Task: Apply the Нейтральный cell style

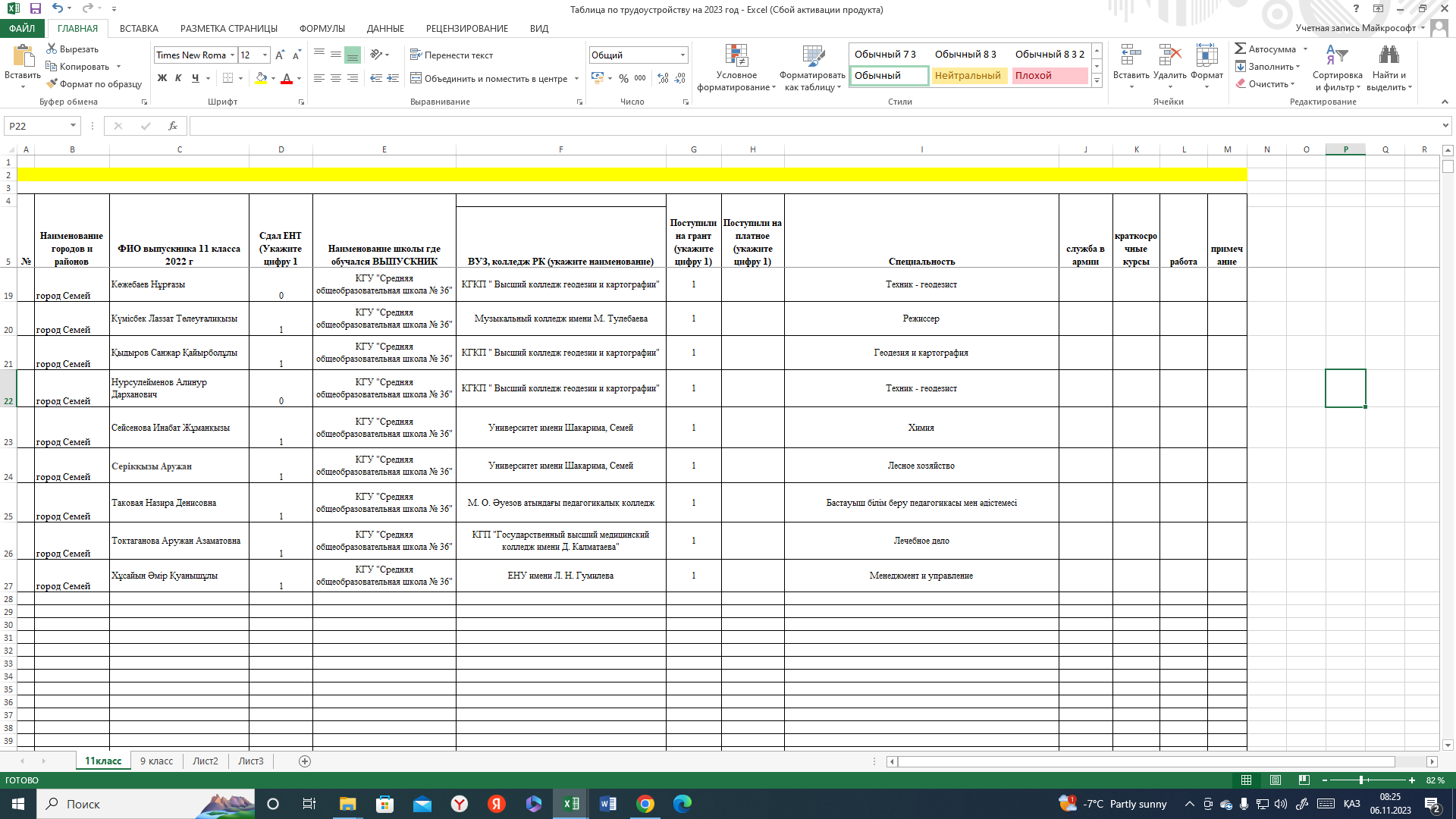Action: point(968,76)
